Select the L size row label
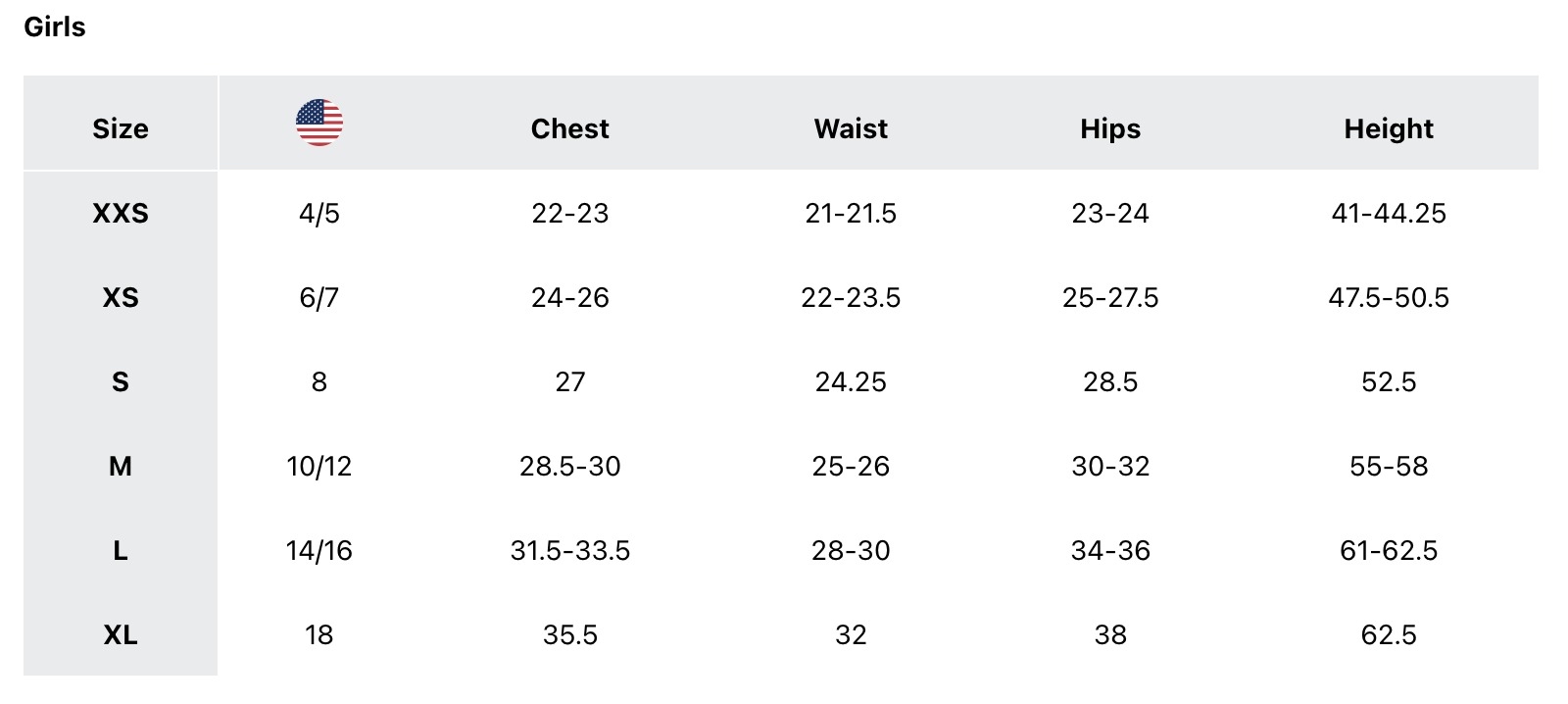The height and width of the screenshot is (704, 1568). tap(121, 550)
